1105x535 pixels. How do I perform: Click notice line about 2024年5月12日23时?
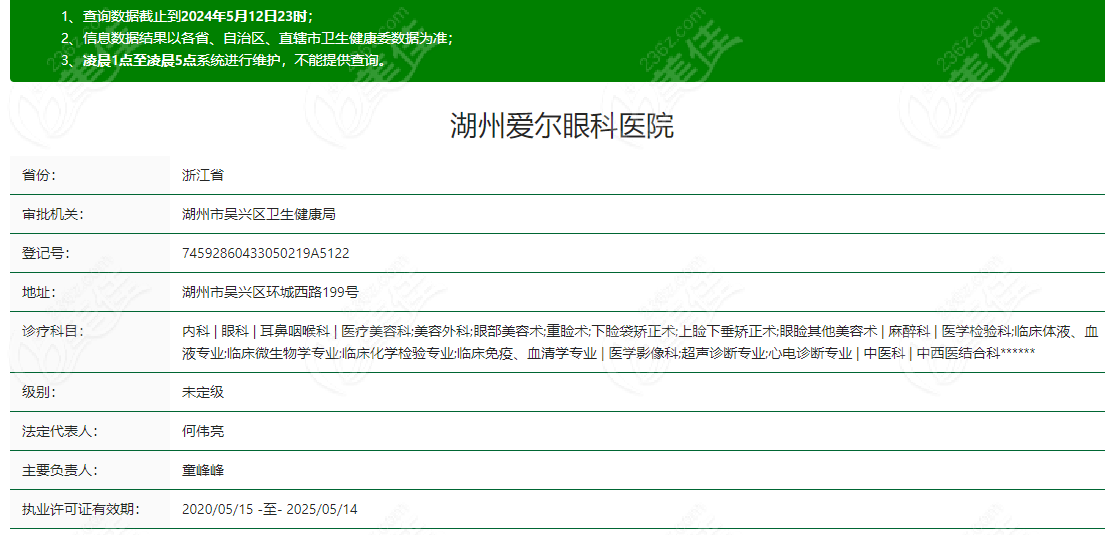(187, 17)
